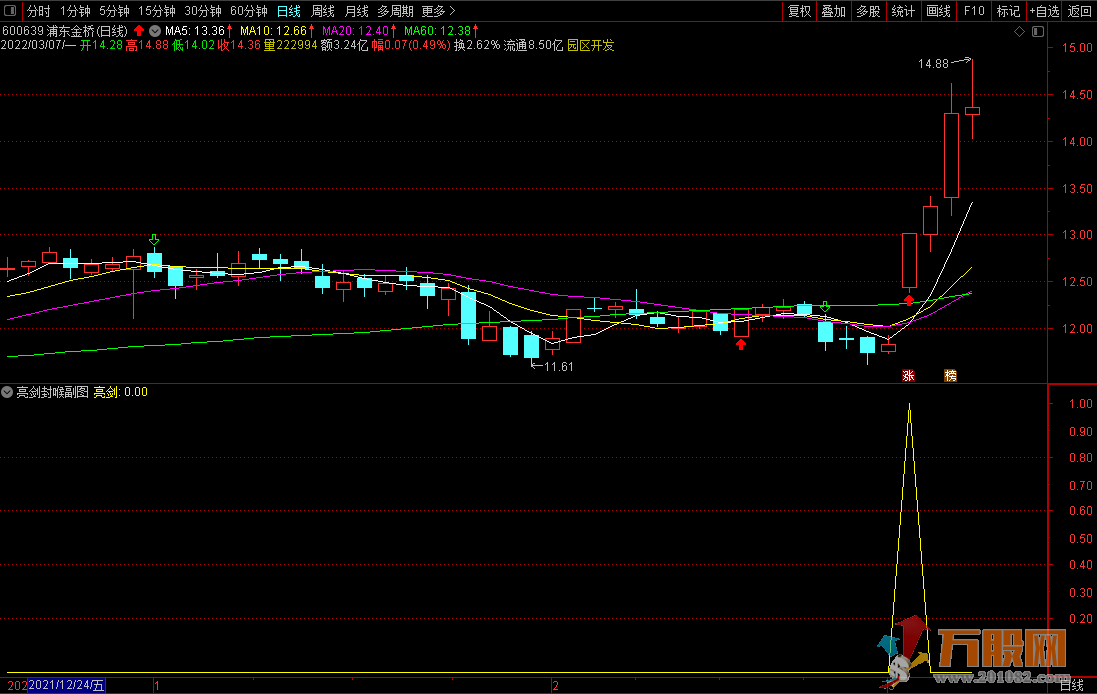Click the 标记 mark button
Image resolution: width=1097 pixels, height=694 pixels.
(1008, 11)
